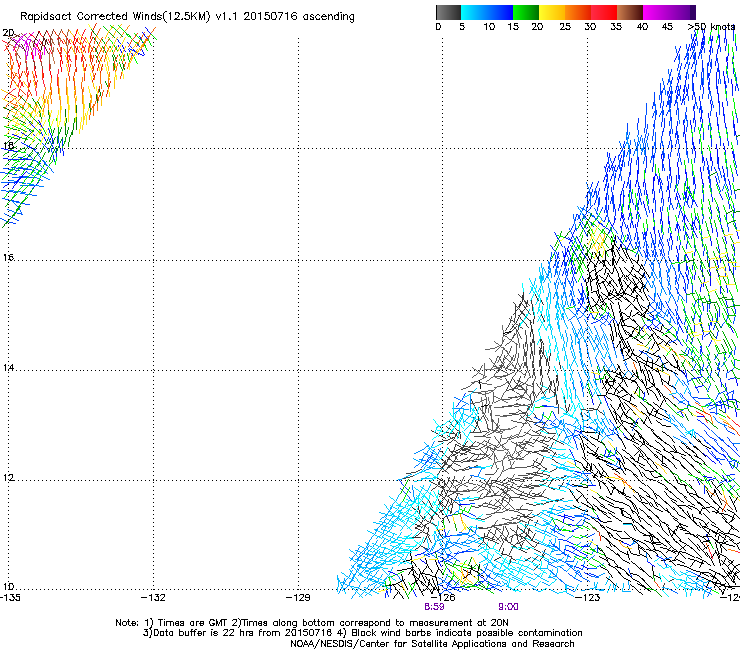Click the longitude axis label '-132'
This screenshot has height=650, width=740.
coord(153,598)
